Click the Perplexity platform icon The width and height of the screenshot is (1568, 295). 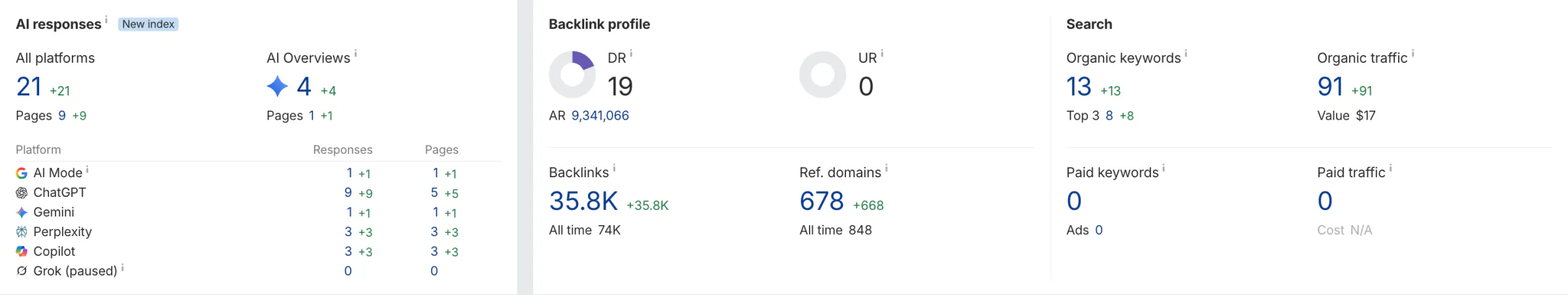[x=22, y=232]
